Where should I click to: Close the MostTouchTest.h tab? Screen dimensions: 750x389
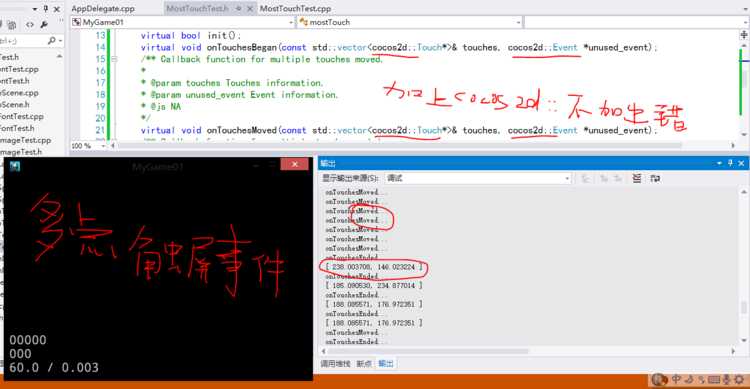pyautogui.click(x=250, y=9)
